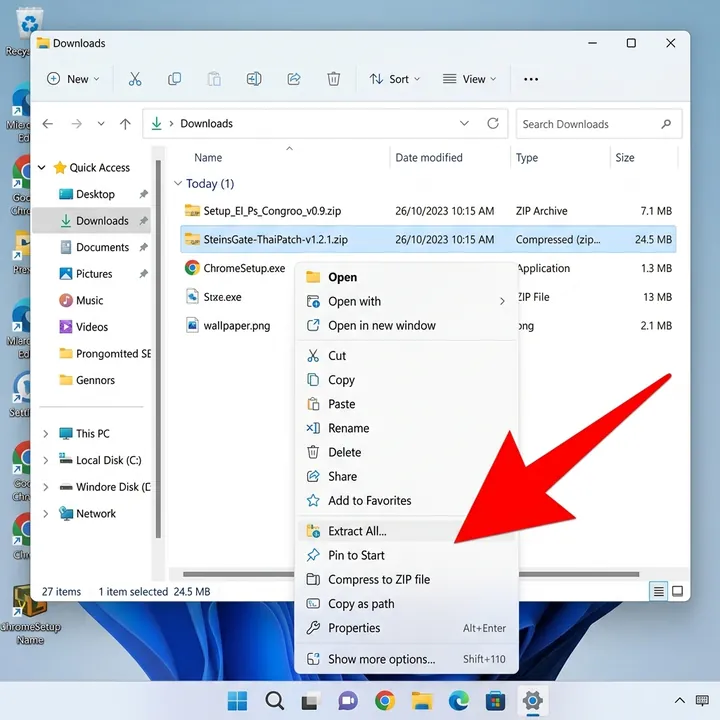Click Rename in the context menu
The width and height of the screenshot is (720, 720).
coord(406,428)
